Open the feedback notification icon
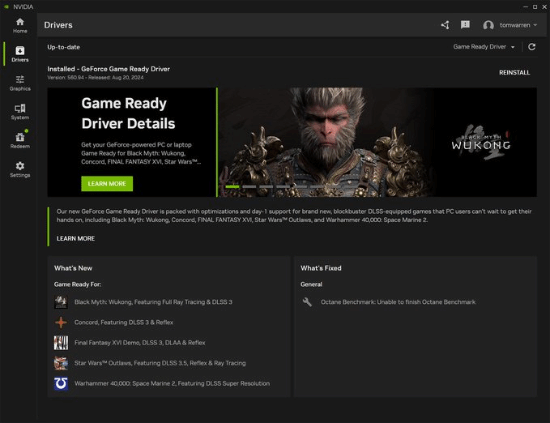This screenshot has width=550, height=423. [x=465, y=25]
